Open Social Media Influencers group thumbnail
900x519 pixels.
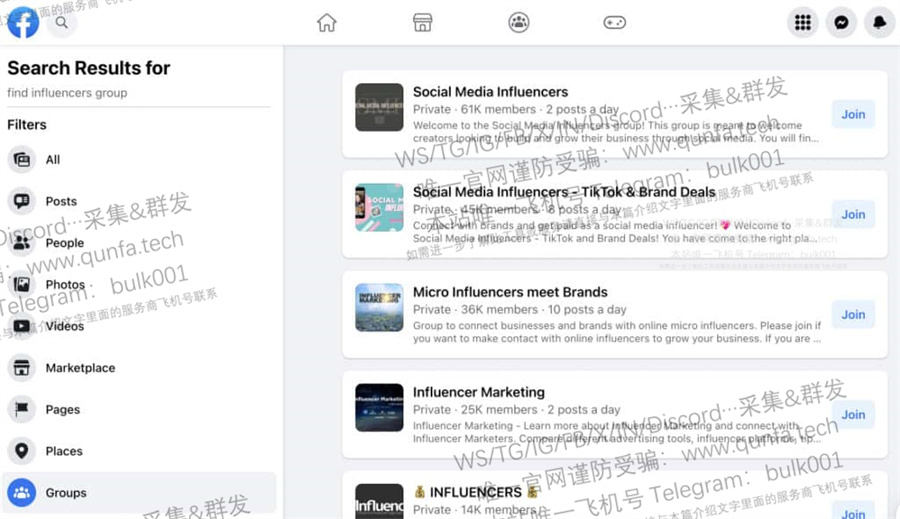(379, 107)
